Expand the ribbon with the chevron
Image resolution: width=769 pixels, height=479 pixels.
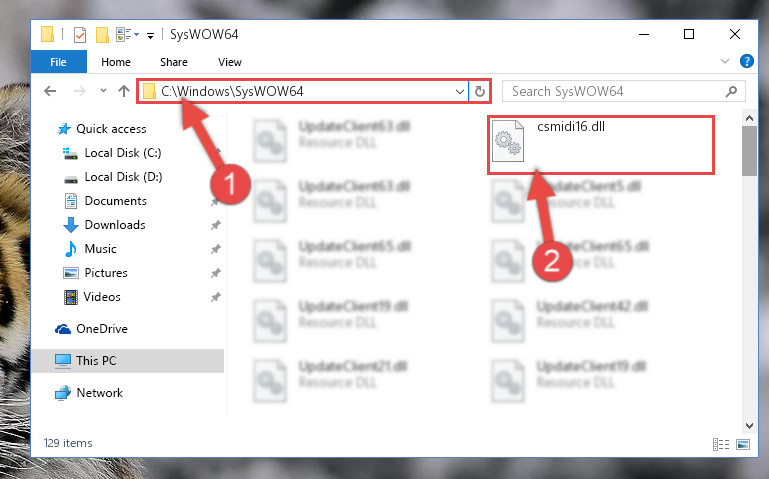pyautogui.click(x=725, y=61)
